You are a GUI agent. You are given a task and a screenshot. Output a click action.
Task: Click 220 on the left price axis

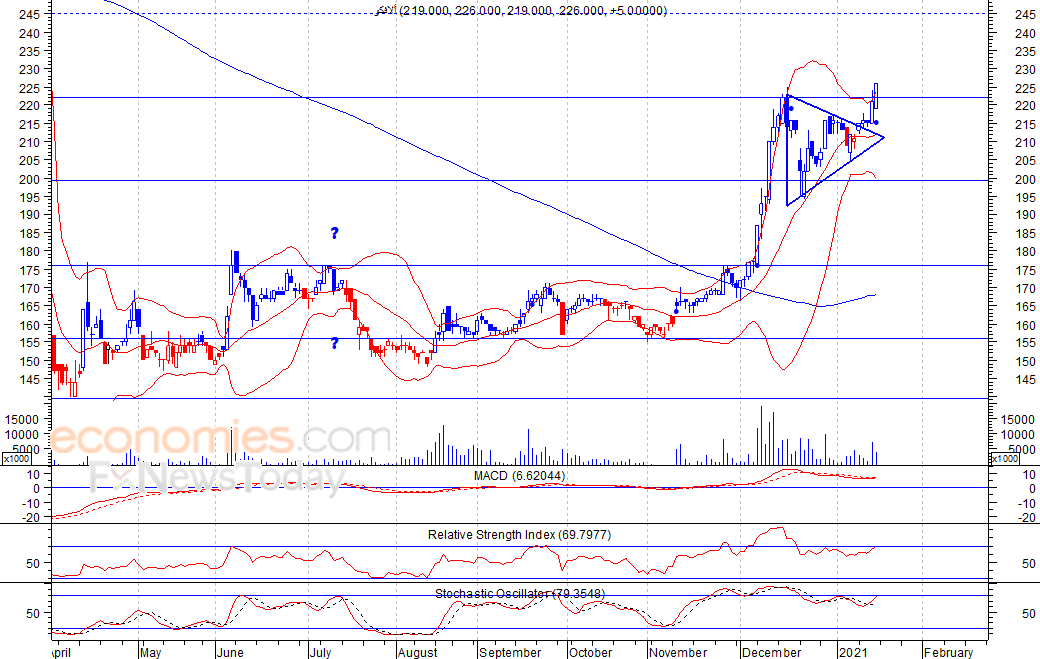click(x=30, y=105)
